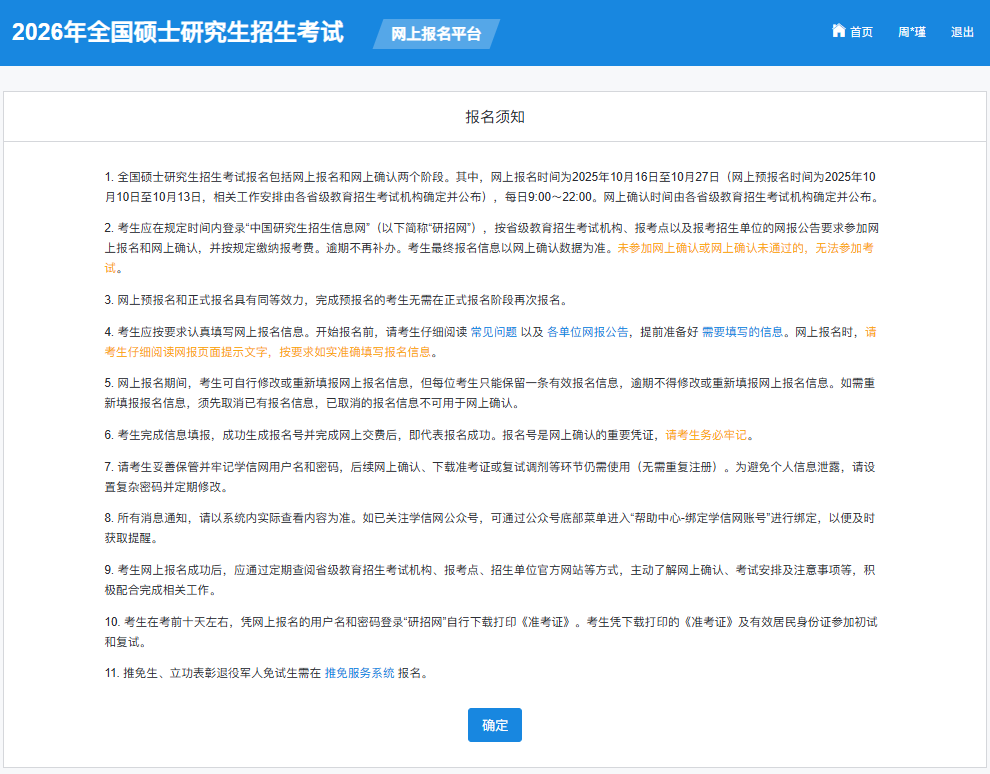Click 退出 to log out
The width and height of the screenshot is (990, 774).
(962, 31)
